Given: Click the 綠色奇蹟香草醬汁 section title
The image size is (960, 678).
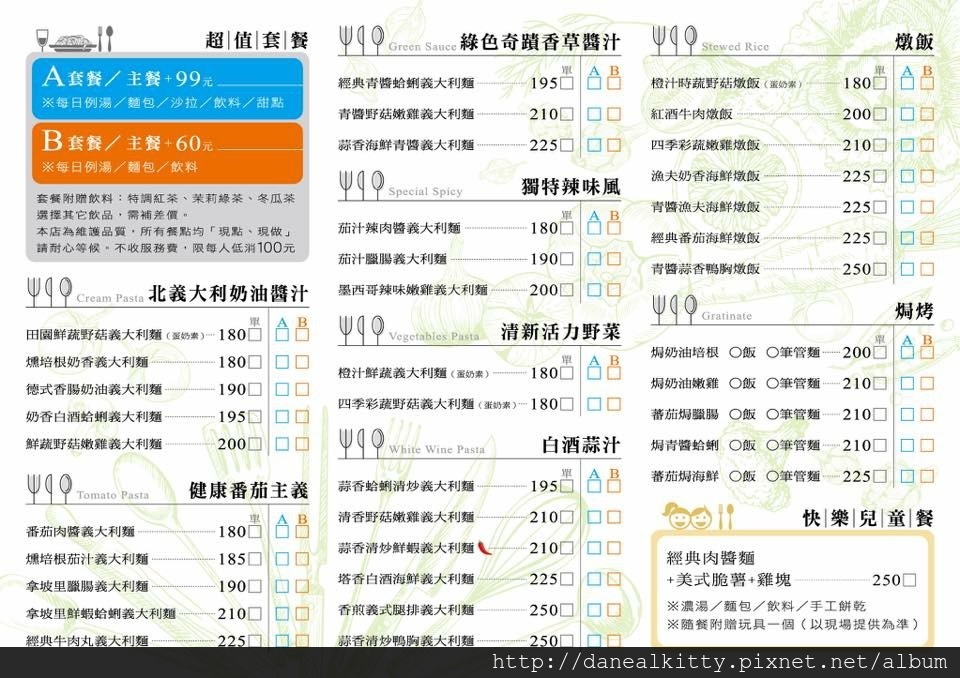Looking at the screenshot, I should point(540,42).
